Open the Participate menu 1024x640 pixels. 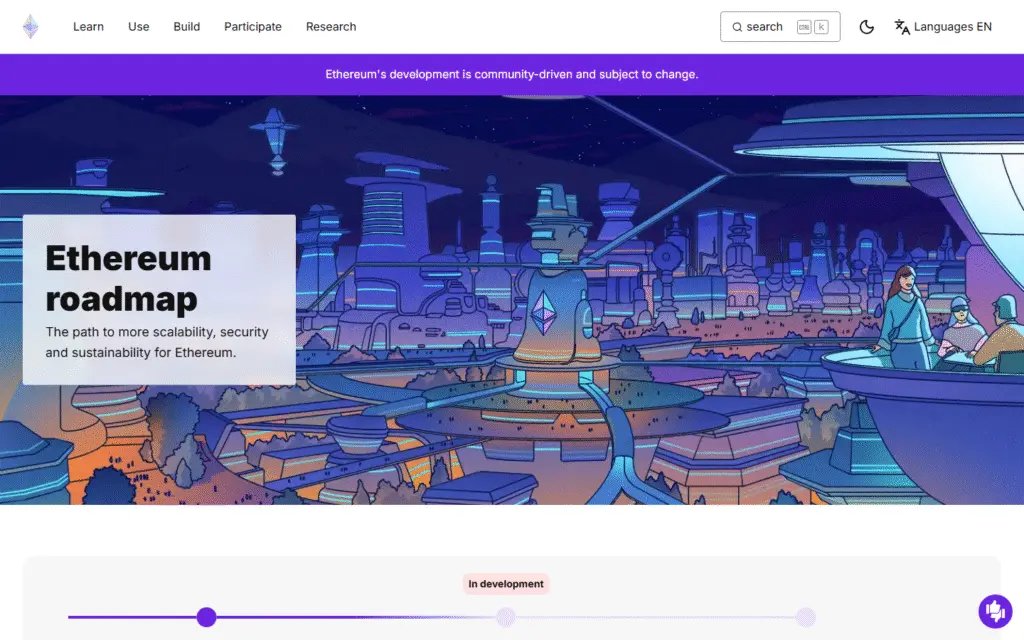[x=253, y=27]
